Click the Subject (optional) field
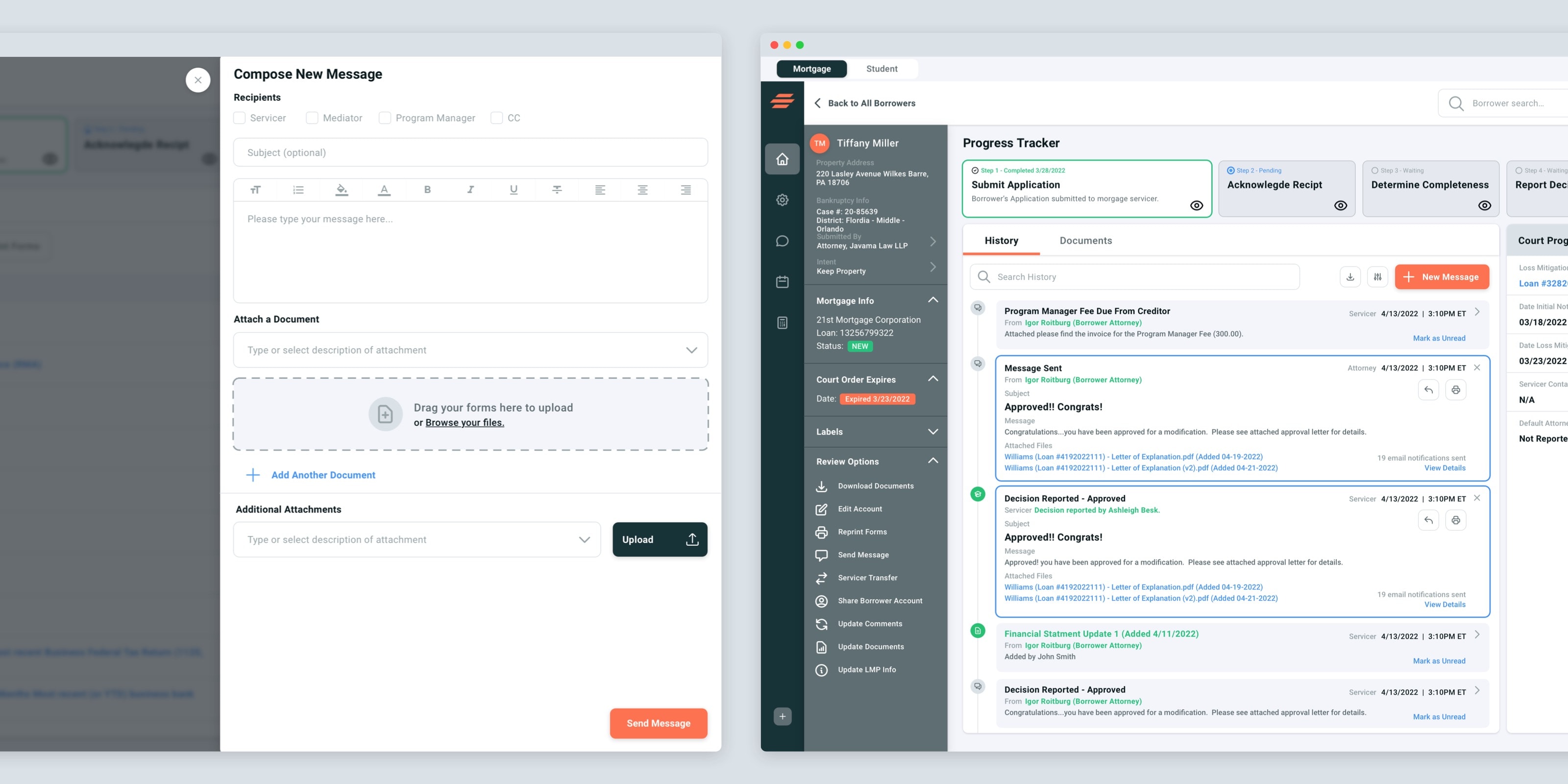This screenshot has height=784, width=1568. [470, 152]
